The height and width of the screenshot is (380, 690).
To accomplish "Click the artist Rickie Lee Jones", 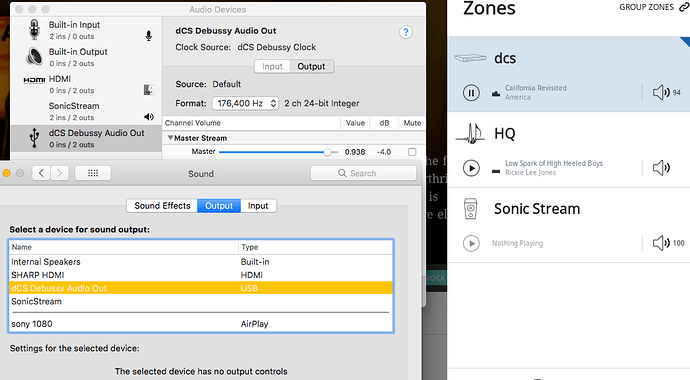I will (530, 172).
